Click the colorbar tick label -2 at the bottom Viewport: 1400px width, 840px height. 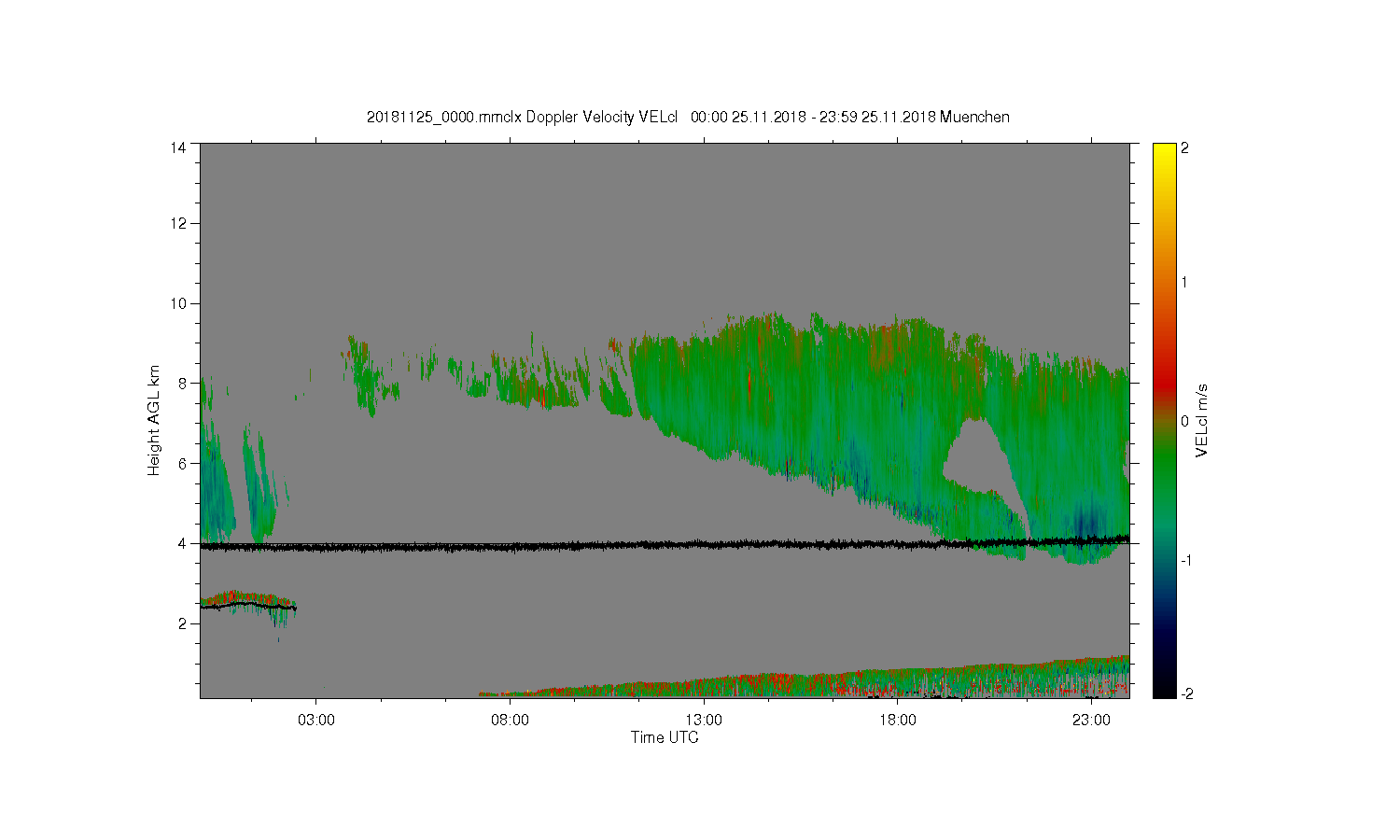[1185, 693]
